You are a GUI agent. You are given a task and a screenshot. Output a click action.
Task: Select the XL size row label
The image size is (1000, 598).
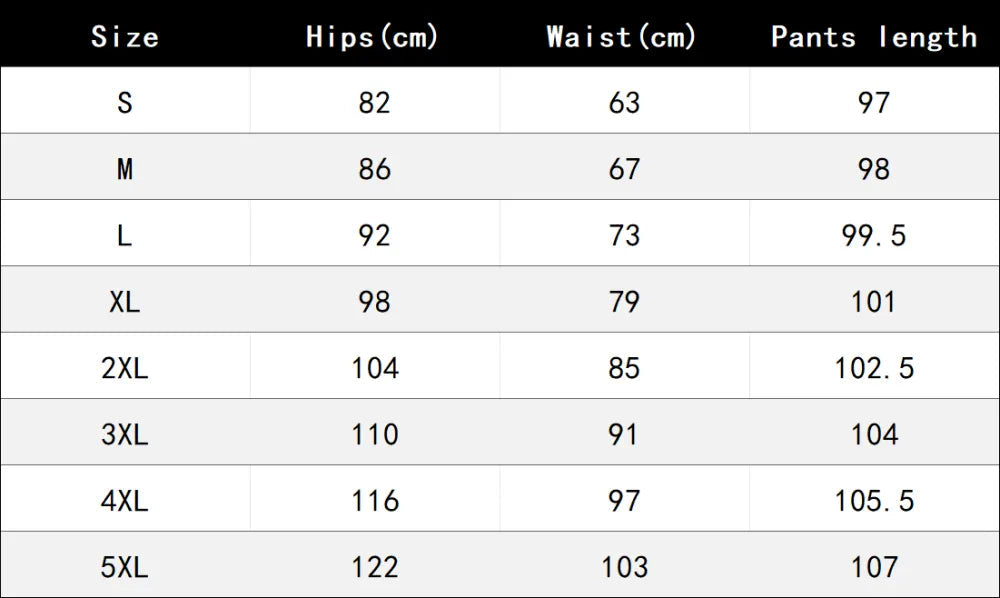point(125,302)
